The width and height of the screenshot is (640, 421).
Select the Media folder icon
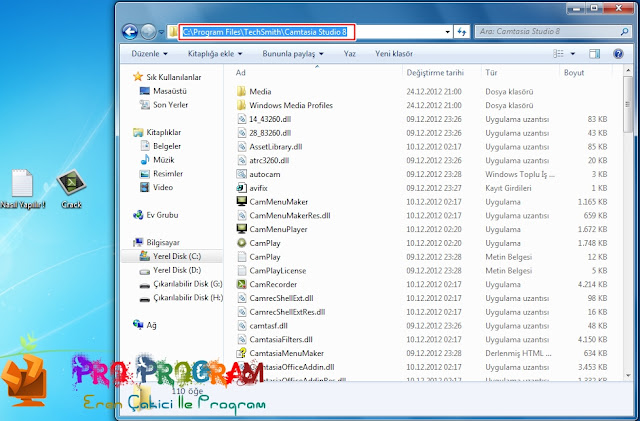tap(242, 91)
